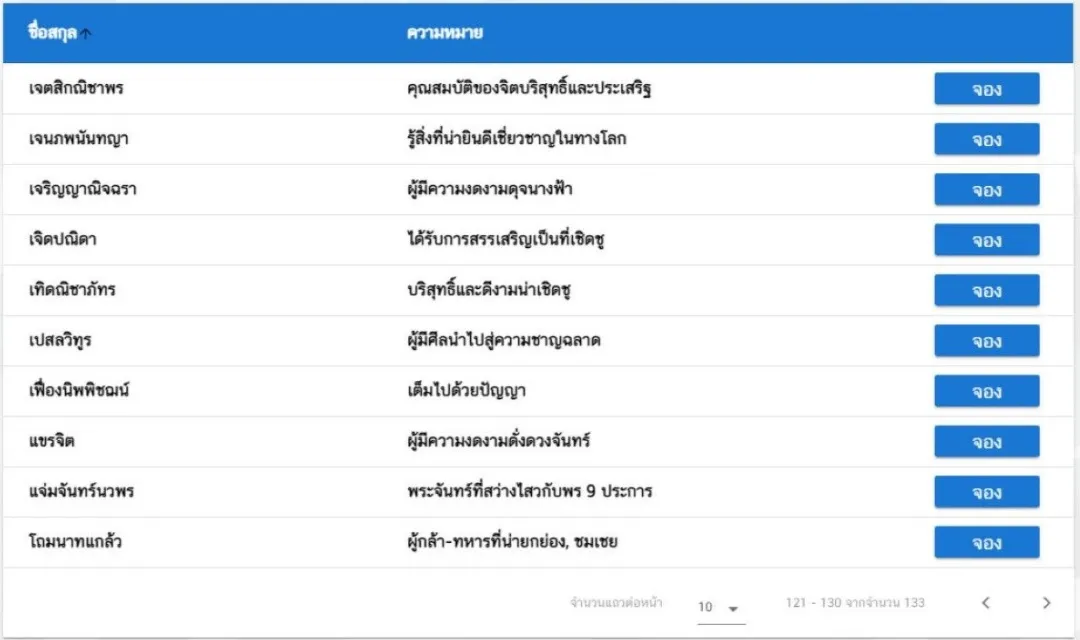This screenshot has height=640, width=1080.
Task: Select the row for เจิดปณิดา surname
Action: [538, 240]
